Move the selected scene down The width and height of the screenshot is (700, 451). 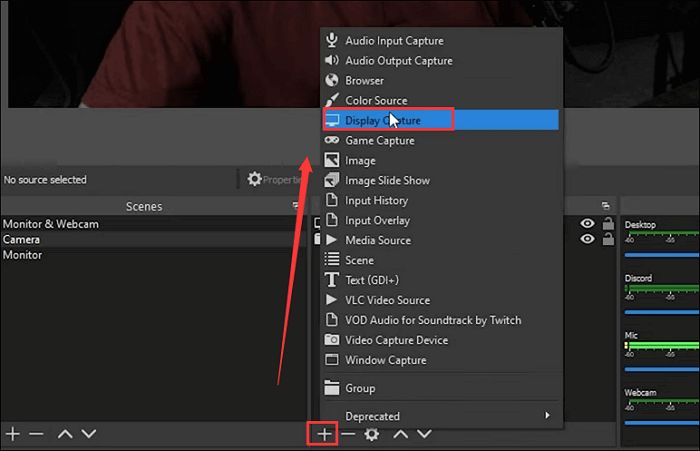pyautogui.click(x=89, y=434)
